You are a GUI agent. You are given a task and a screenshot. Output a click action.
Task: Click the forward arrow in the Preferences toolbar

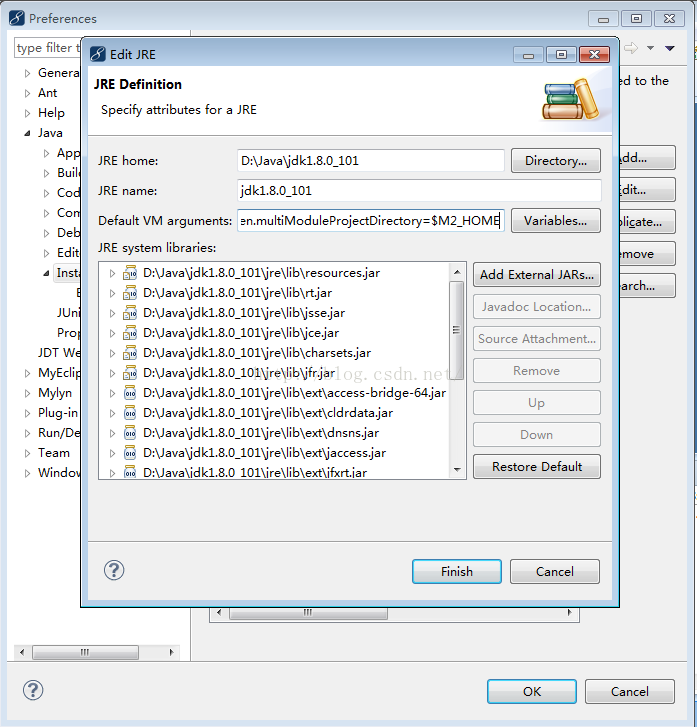point(631,48)
